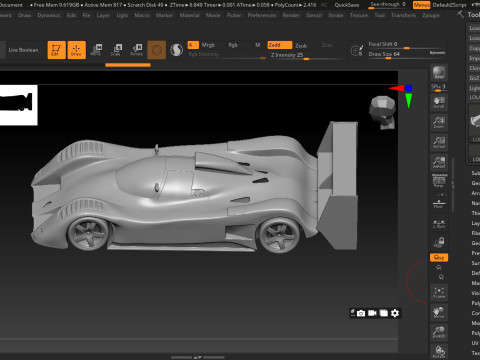
Task: Click the QuickSave button
Action: click(x=347, y=5)
